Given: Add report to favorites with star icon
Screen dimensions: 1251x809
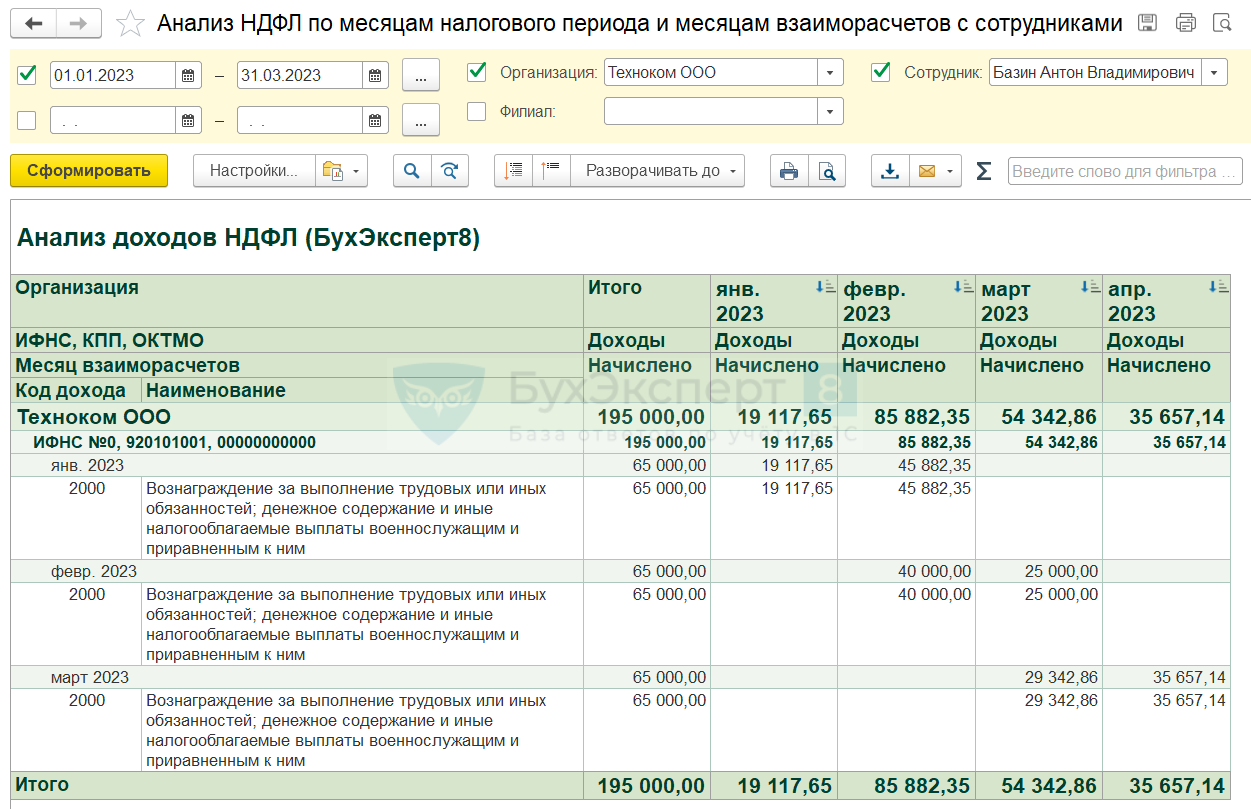Looking at the screenshot, I should 130,24.
